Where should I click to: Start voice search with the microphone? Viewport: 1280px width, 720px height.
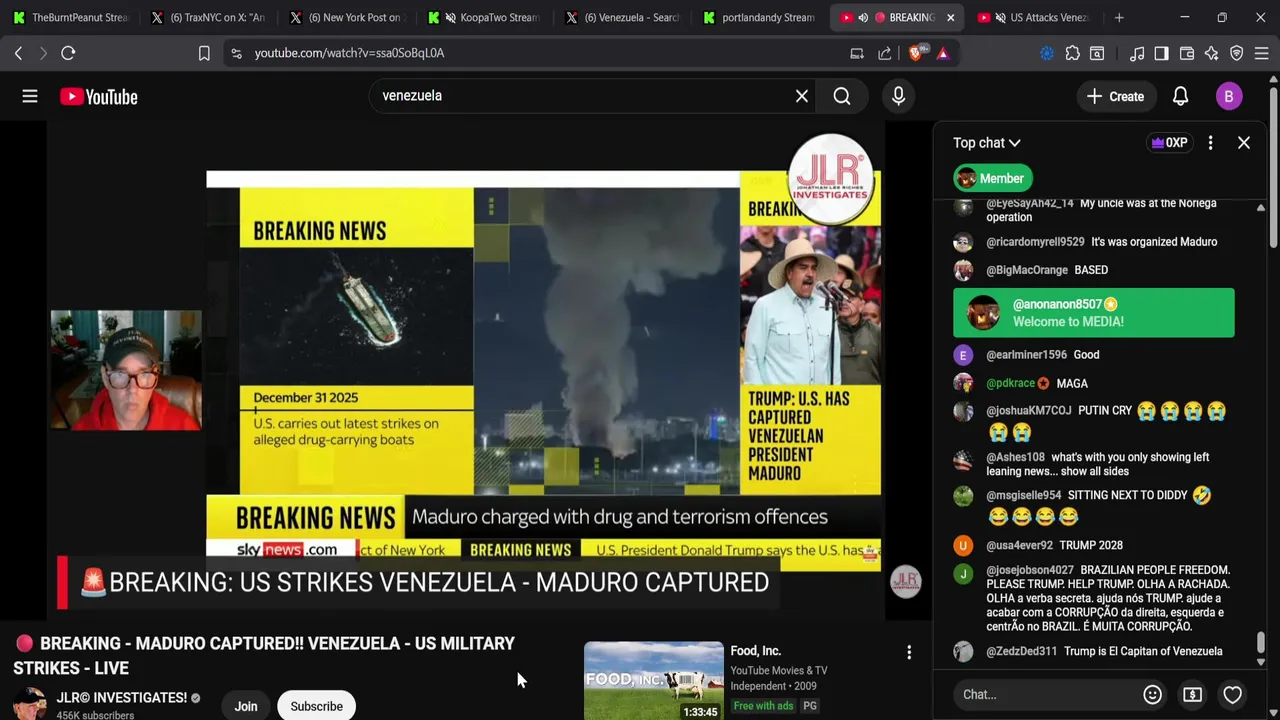pos(898,96)
